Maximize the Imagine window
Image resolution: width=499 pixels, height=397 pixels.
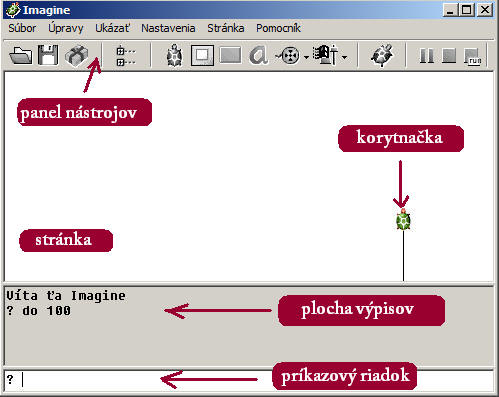pos(466,10)
